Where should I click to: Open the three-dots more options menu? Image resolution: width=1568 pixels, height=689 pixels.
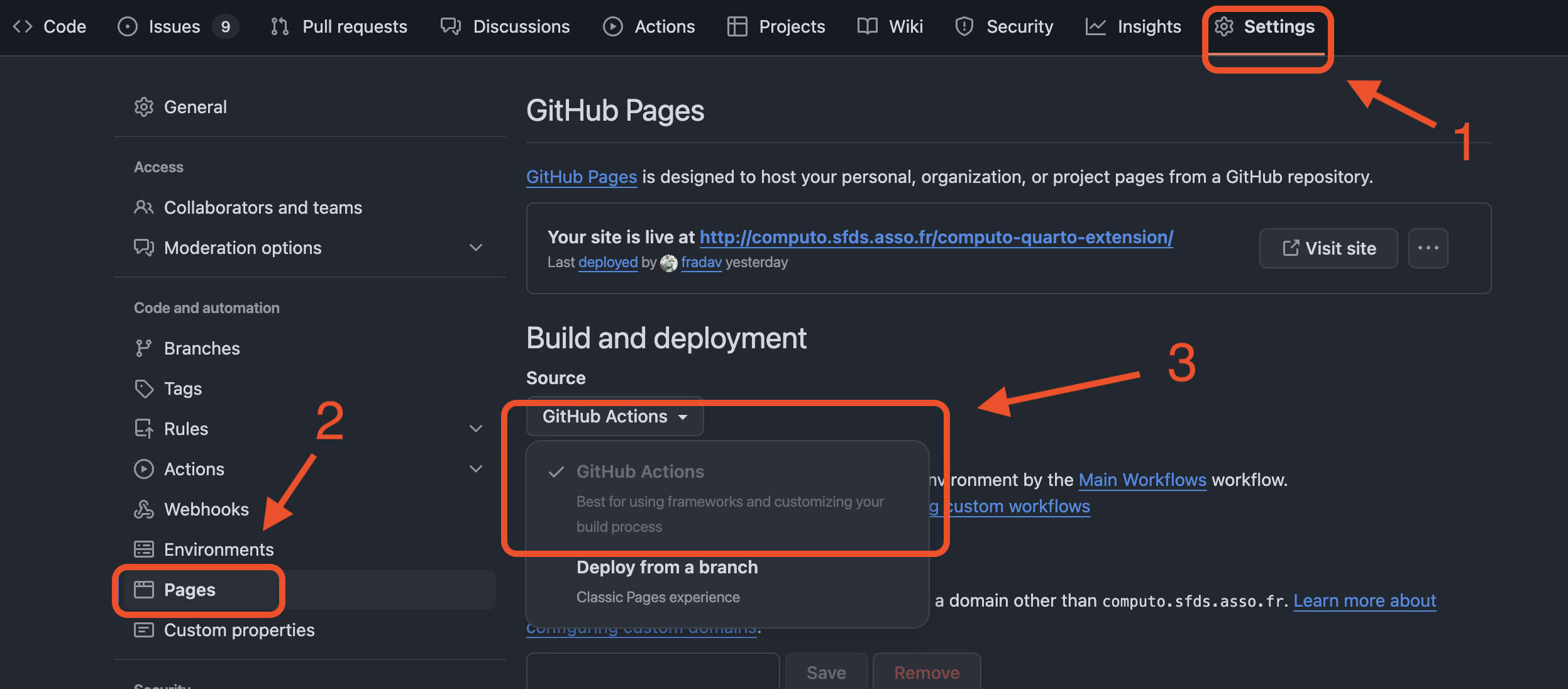pyautogui.click(x=1428, y=248)
